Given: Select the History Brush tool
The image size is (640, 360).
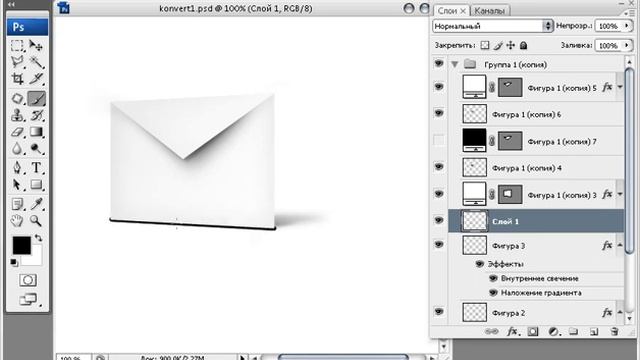Looking at the screenshot, I should 36,115.
